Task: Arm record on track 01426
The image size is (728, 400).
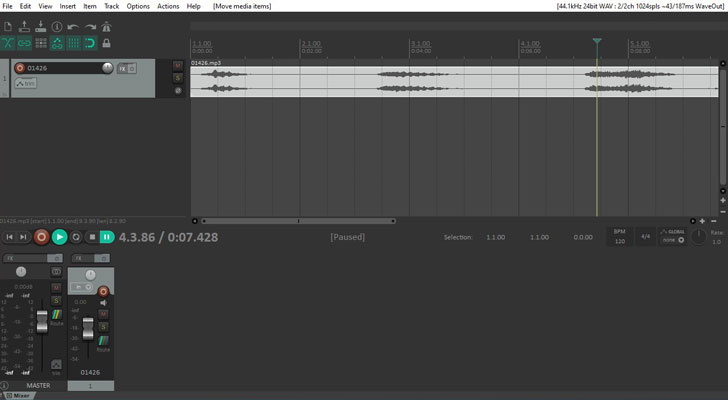Action: pos(19,68)
